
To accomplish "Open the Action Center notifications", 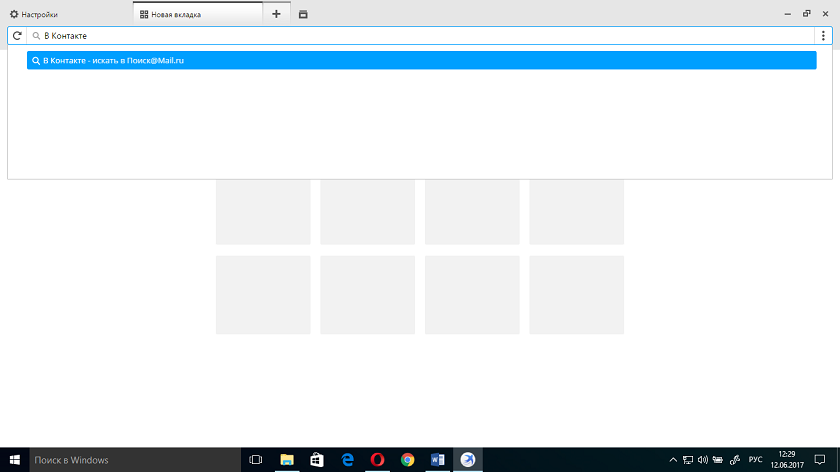I will click(x=820, y=460).
